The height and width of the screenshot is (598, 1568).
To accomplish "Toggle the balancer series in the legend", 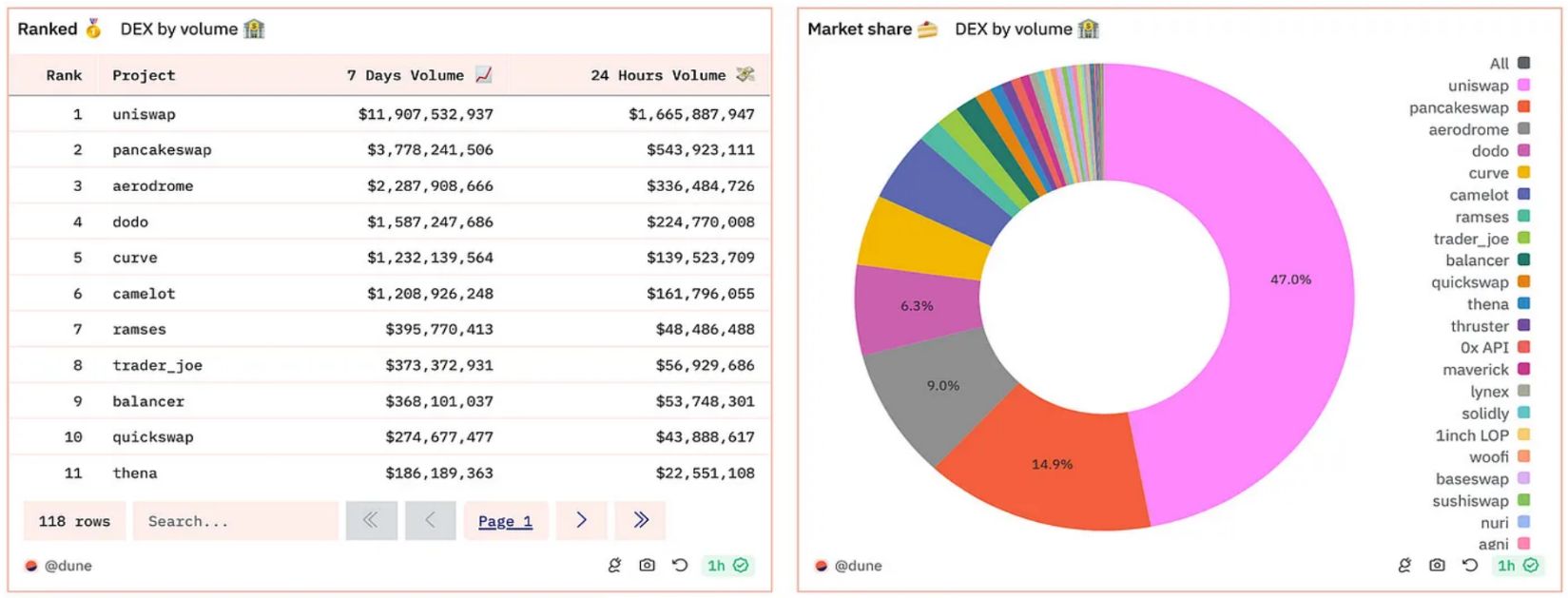I will point(1487,260).
